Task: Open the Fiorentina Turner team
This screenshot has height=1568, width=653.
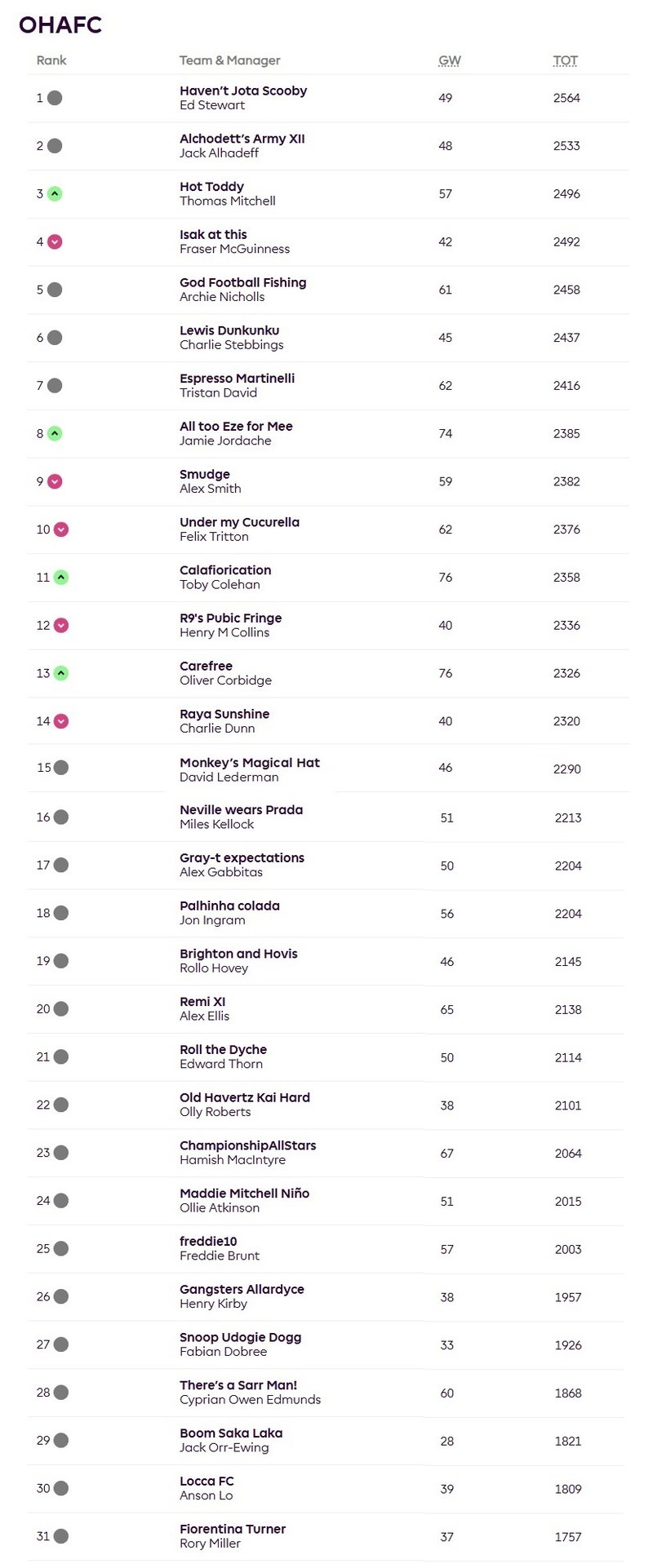Action: (233, 1529)
